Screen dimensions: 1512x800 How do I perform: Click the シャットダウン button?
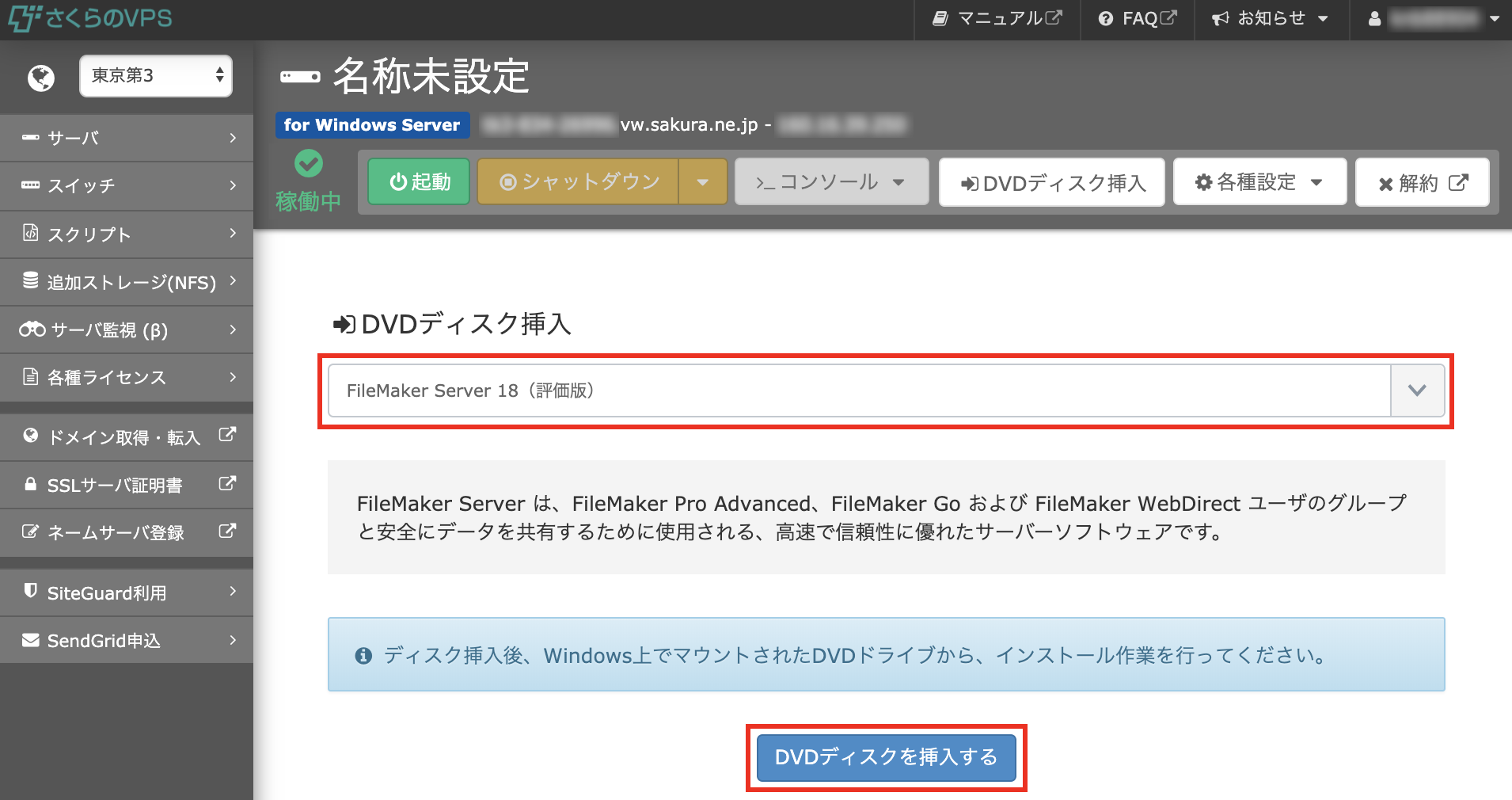pyautogui.click(x=578, y=181)
